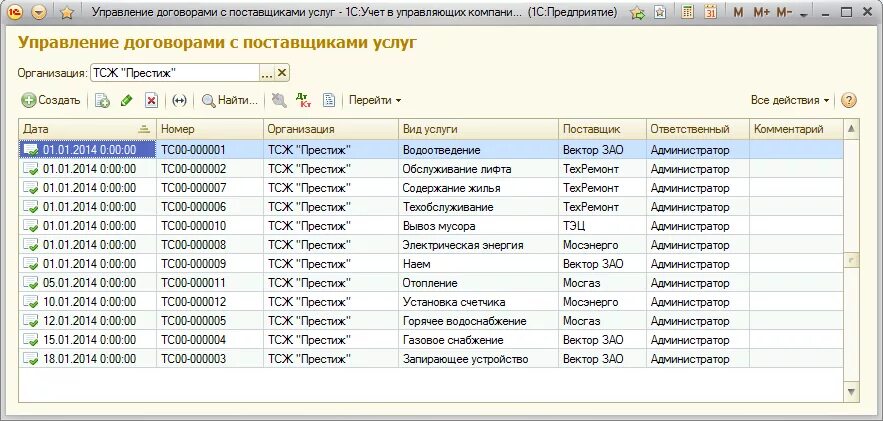Open the calendar icon in title bar

click(x=711, y=12)
